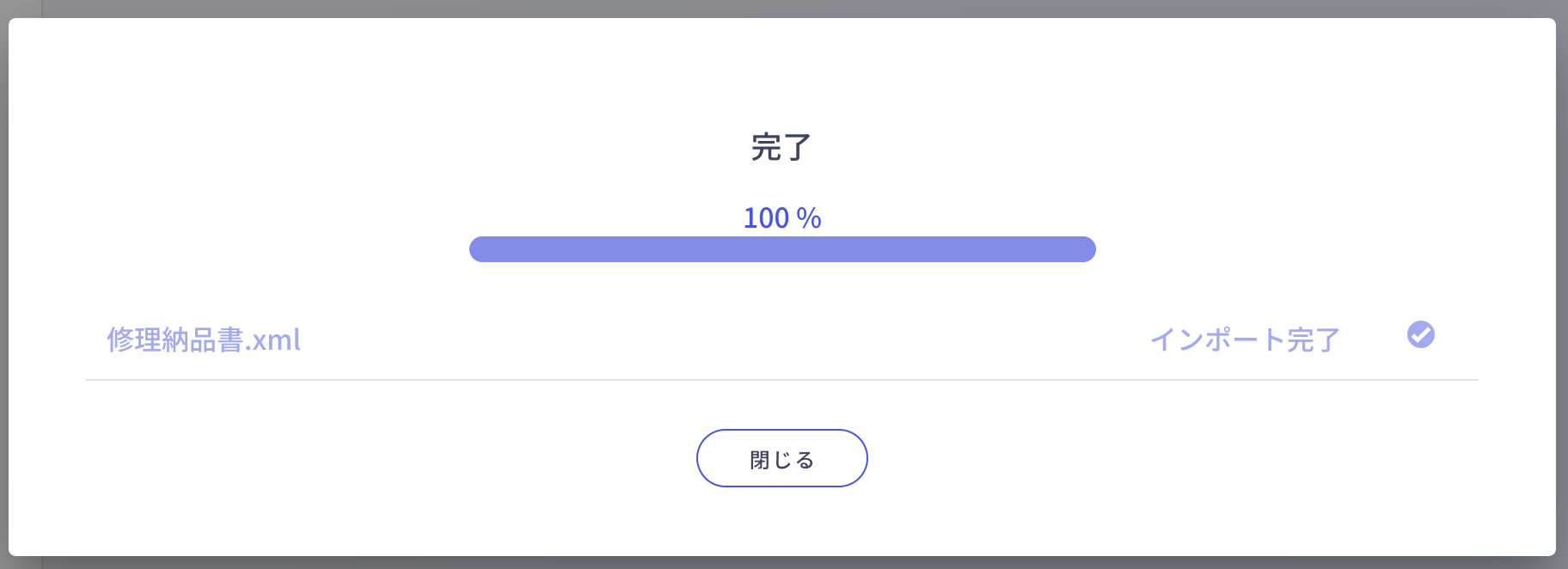This screenshot has height=569, width=1568.
Task: Dismiss the dialog using 閉じる
Action: pyautogui.click(x=781, y=458)
